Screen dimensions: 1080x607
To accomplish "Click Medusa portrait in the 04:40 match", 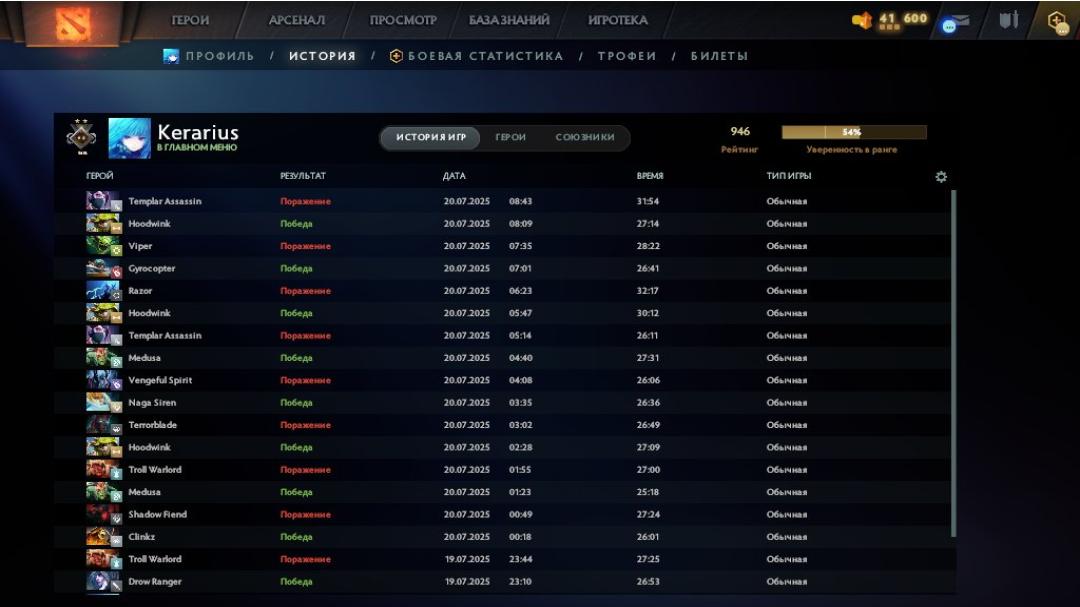I will pyautogui.click(x=103, y=358).
